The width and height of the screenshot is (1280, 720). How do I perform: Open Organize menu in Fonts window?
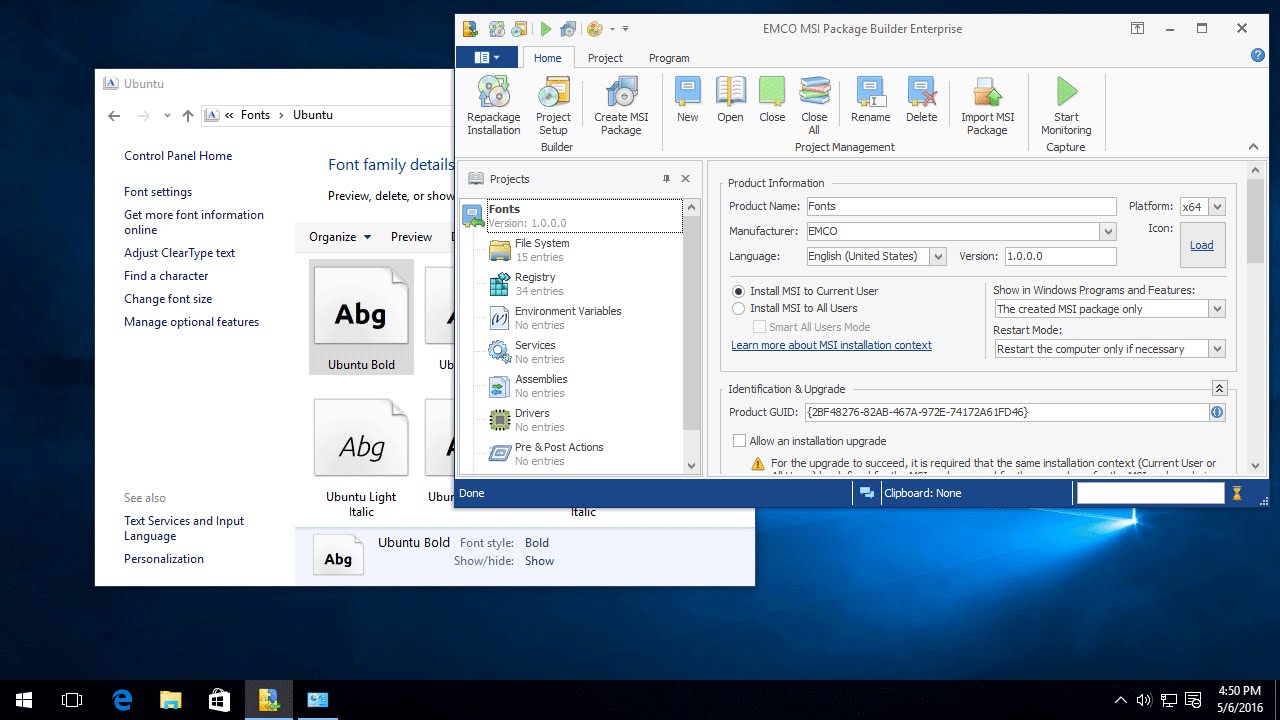tap(340, 237)
